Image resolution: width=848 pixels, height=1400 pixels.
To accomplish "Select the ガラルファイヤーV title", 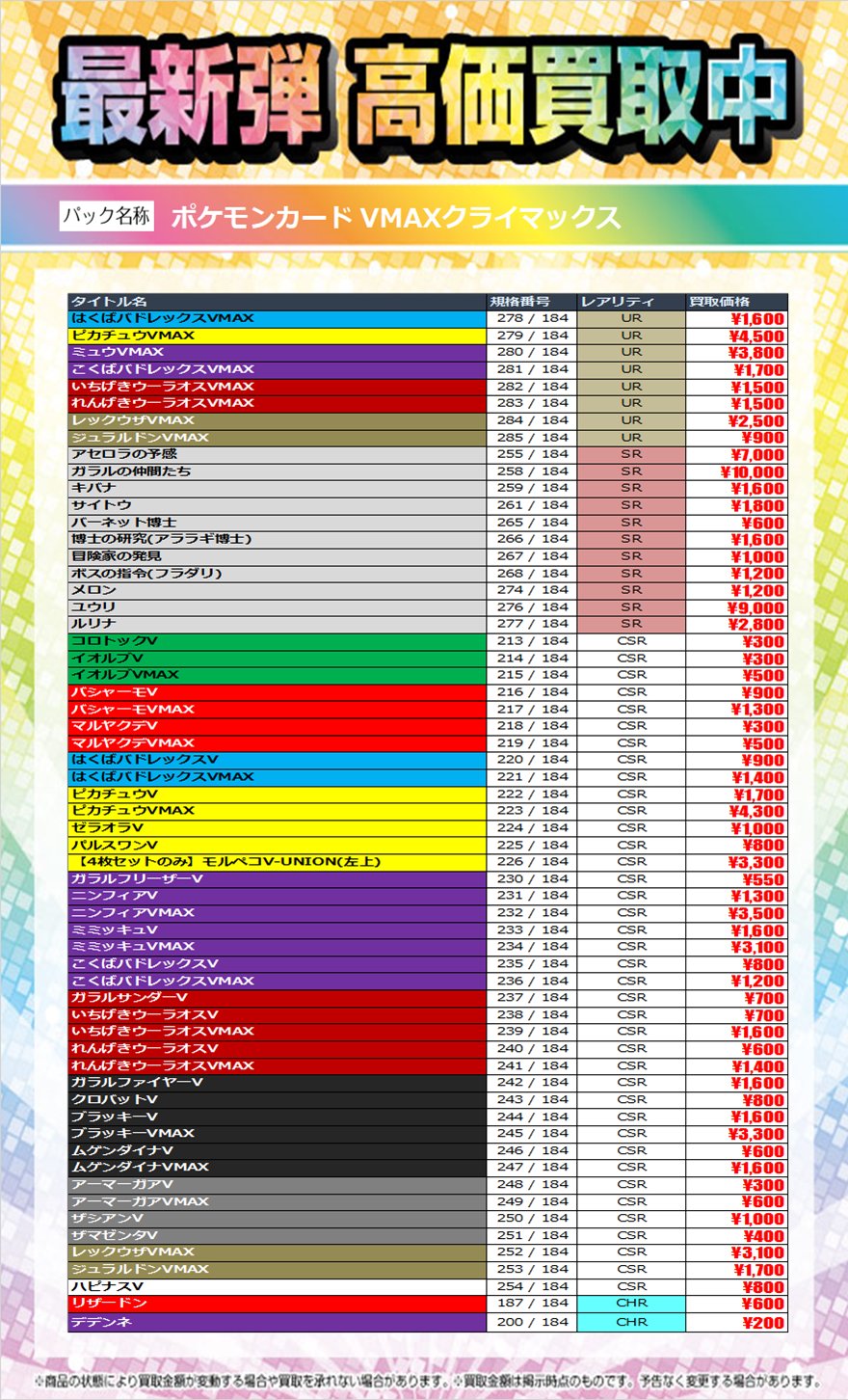I will point(278,1083).
